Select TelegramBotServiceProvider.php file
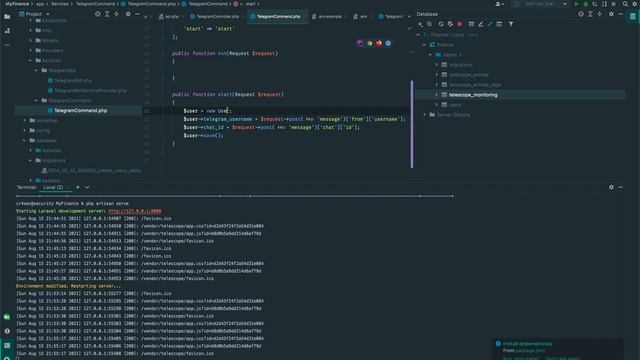Viewport: 640px width, 360px height. click(x=90, y=90)
